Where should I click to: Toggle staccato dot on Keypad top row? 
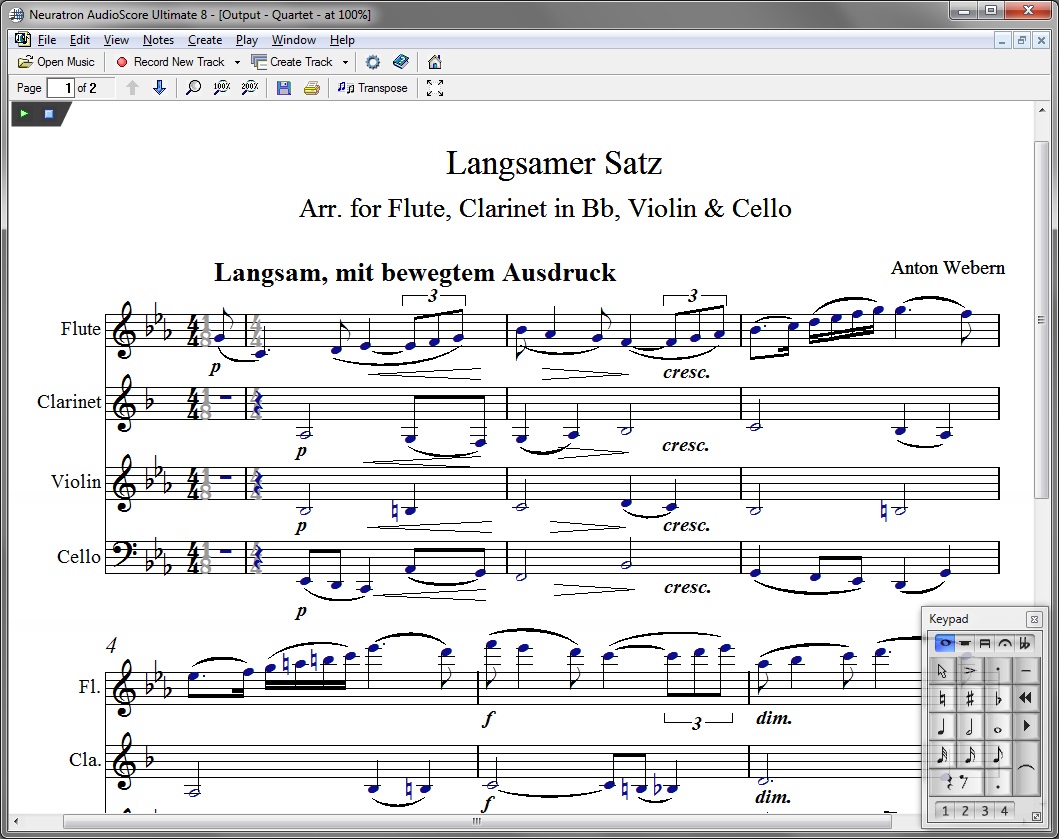click(x=998, y=670)
